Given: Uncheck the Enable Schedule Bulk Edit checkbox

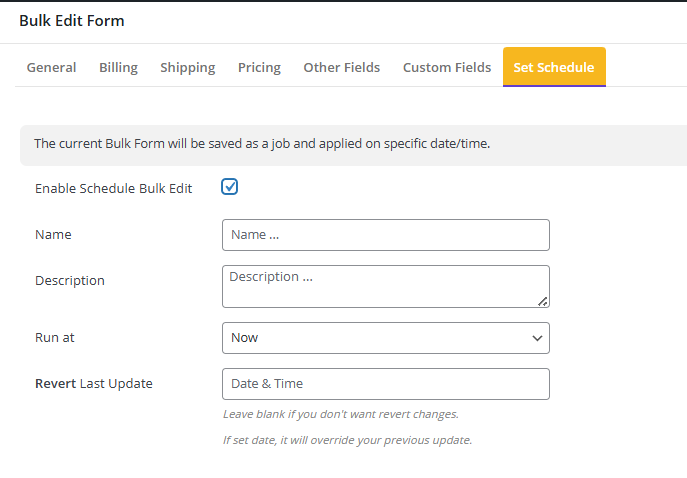Looking at the screenshot, I should pyautogui.click(x=230, y=187).
